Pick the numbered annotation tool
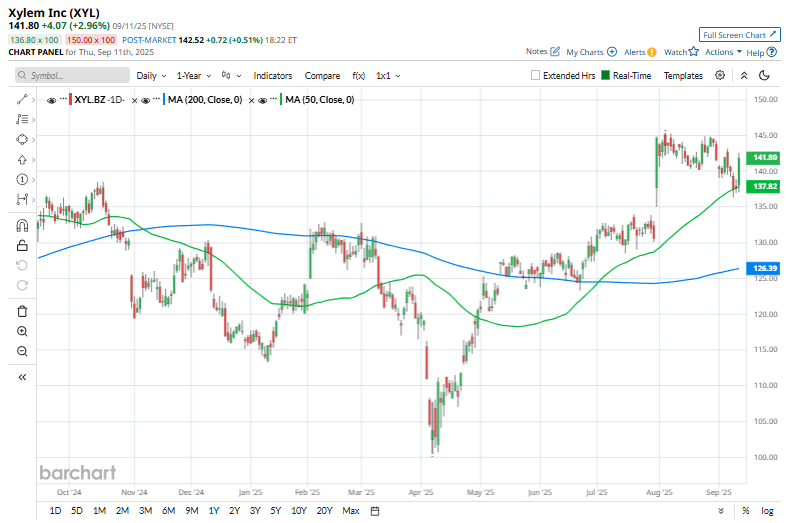Viewport: 786px width, 523px height. tap(22, 180)
